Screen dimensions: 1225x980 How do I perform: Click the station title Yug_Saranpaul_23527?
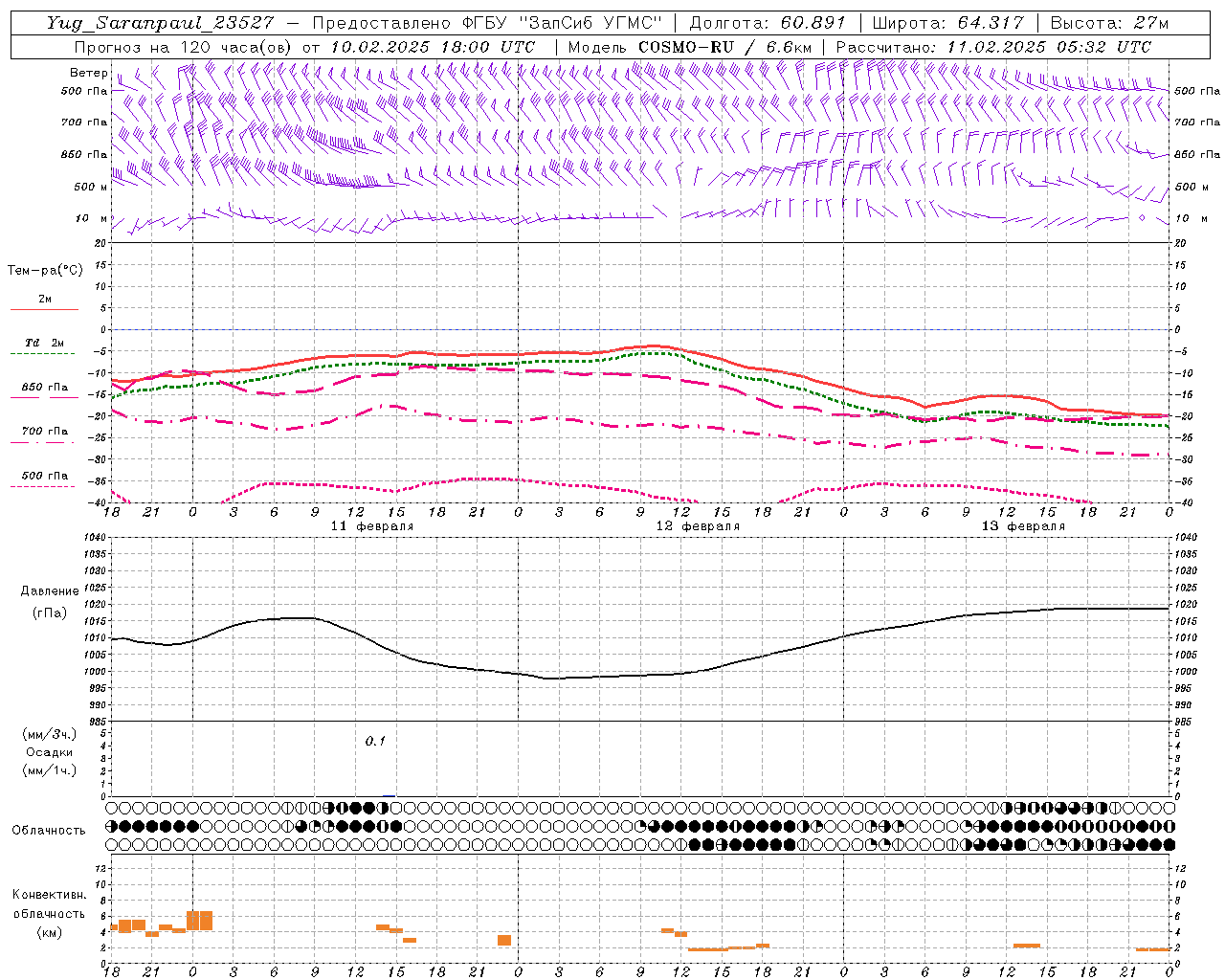[x=160, y=23]
